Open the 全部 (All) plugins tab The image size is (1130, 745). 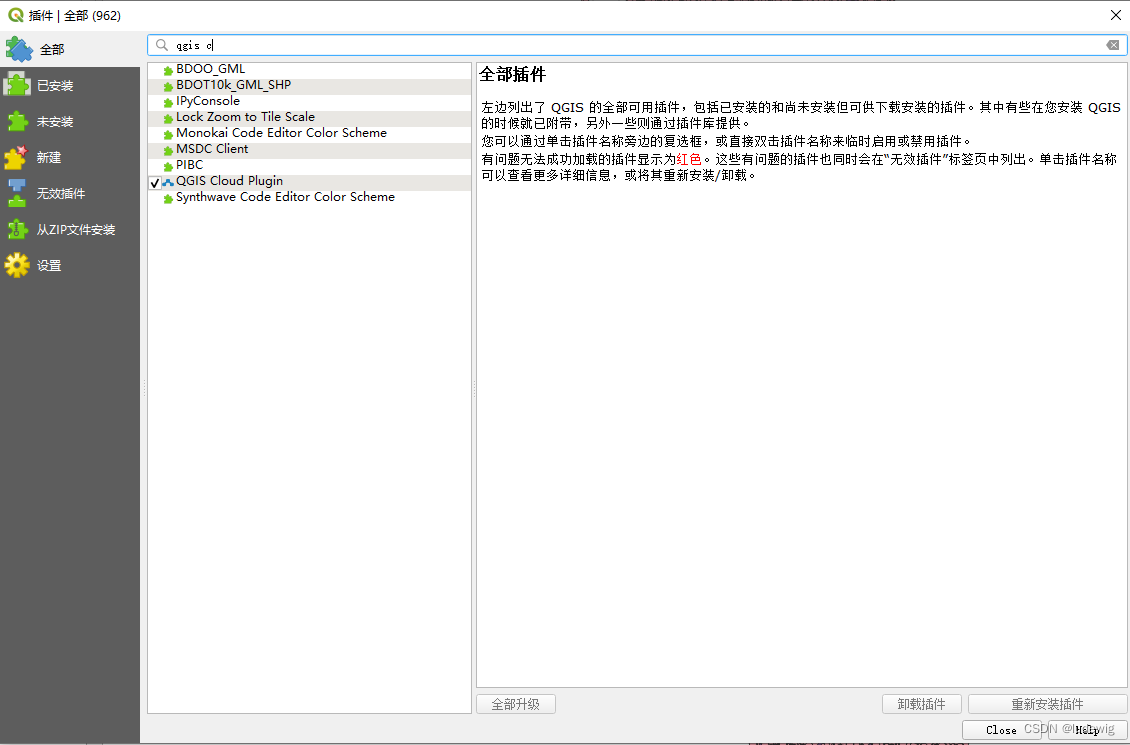pyautogui.click(x=70, y=50)
